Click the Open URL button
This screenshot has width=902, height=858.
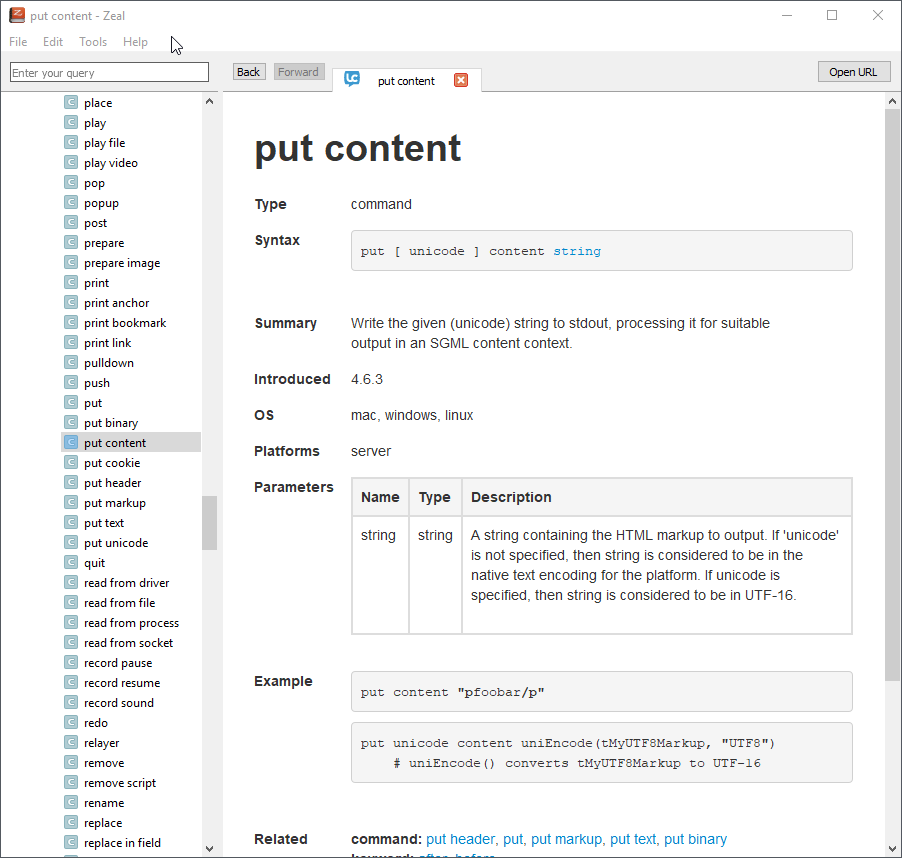(853, 72)
